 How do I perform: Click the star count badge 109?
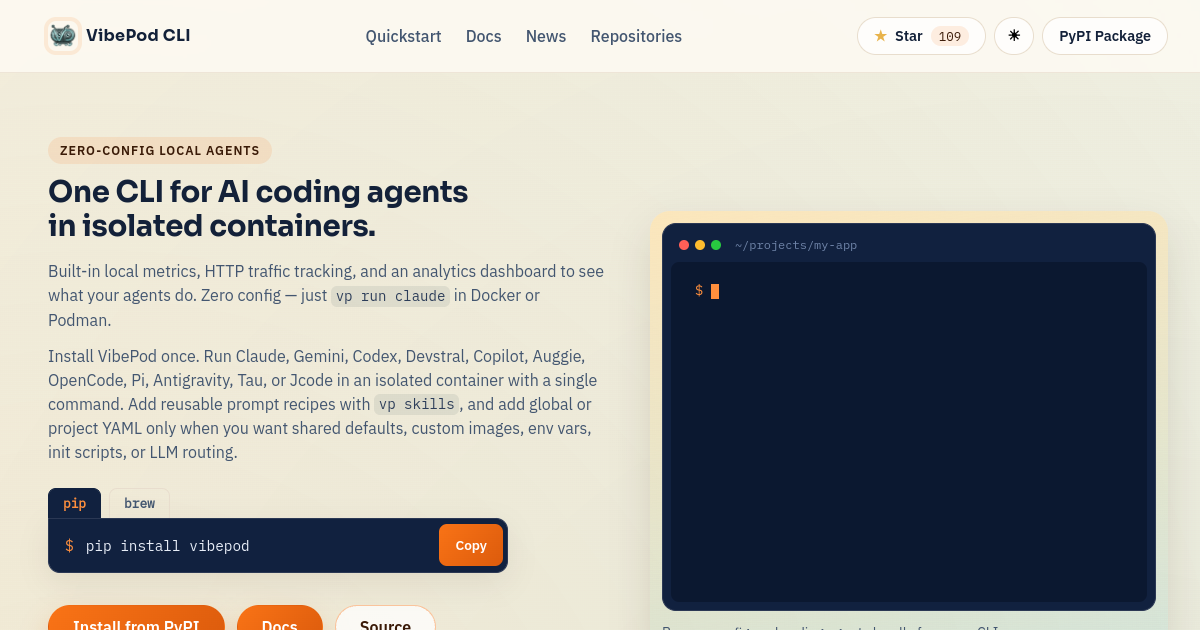(950, 36)
